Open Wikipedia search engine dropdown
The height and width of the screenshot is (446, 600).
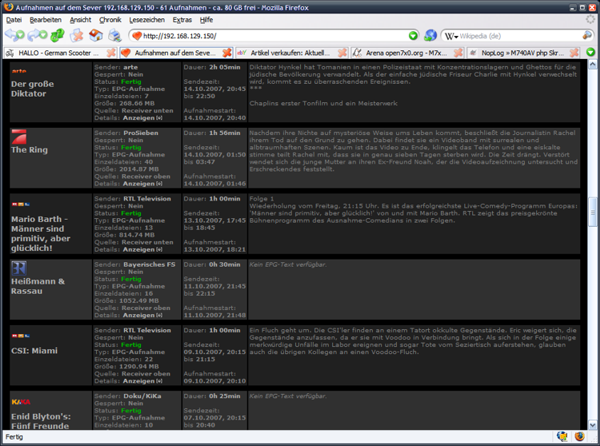tap(451, 36)
